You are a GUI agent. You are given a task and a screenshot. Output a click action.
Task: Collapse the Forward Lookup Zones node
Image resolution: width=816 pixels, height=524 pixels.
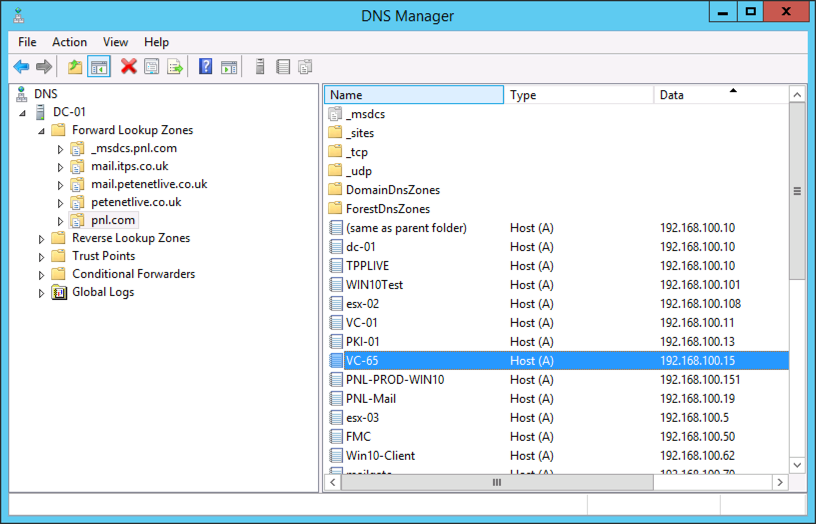click(41, 131)
